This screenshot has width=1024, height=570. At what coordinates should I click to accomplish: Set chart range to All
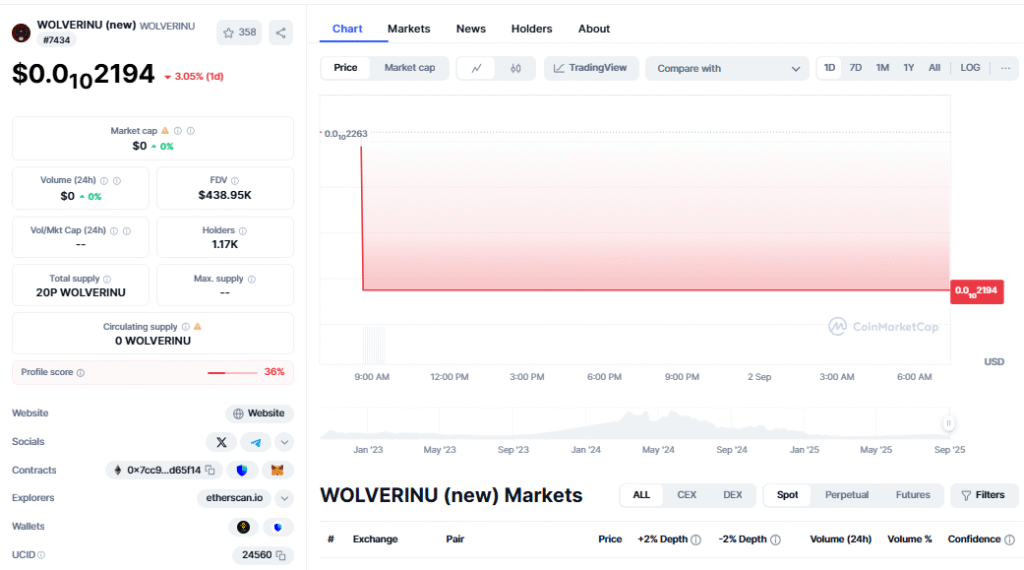point(935,68)
